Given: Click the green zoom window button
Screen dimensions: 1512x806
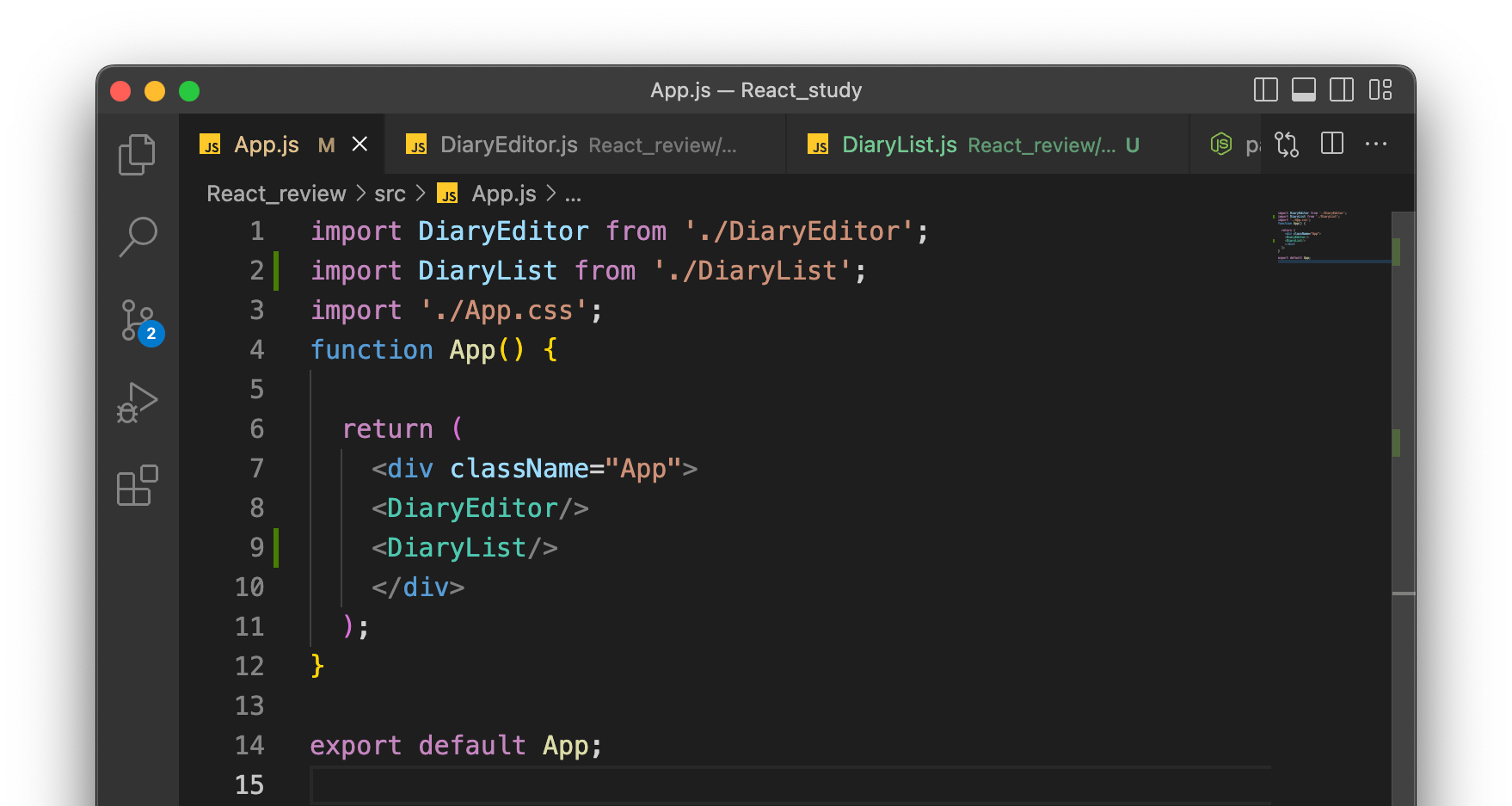Looking at the screenshot, I should (x=189, y=91).
